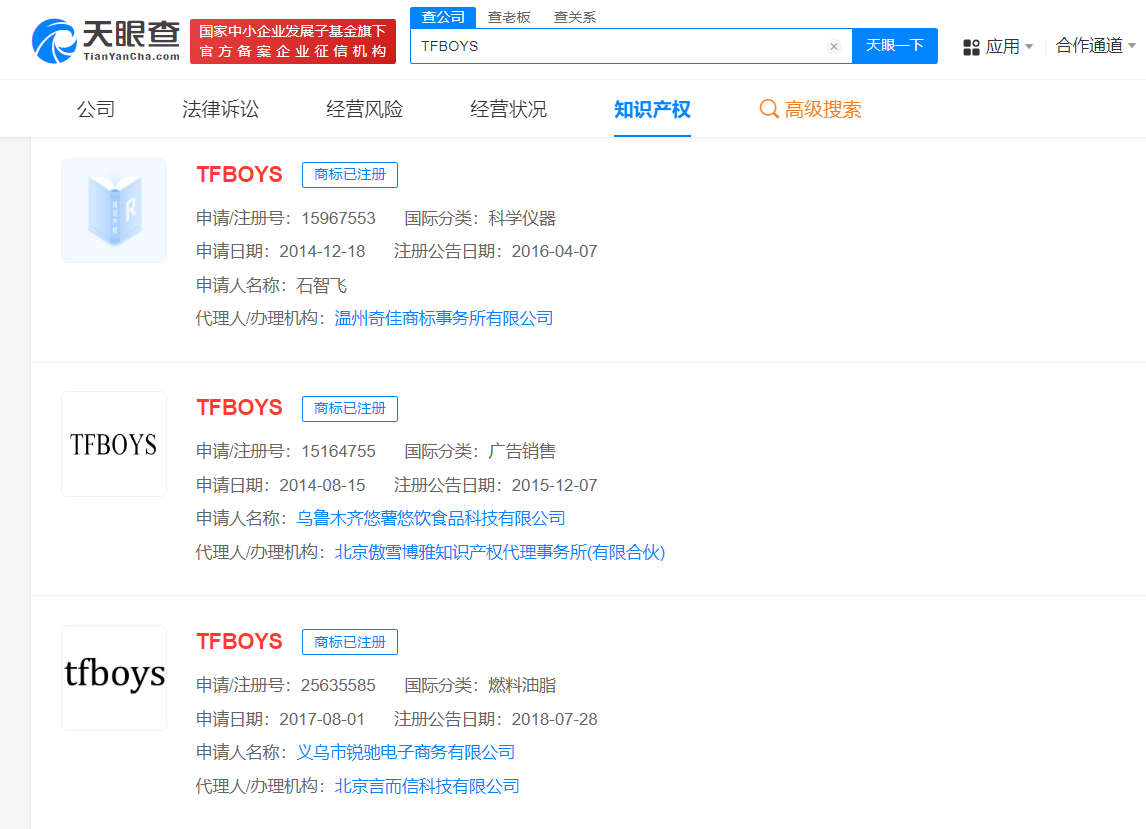Click 商标已注册 tag of the 科学仪器 trademark
The image size is (1146, 829).
[349, 175]
